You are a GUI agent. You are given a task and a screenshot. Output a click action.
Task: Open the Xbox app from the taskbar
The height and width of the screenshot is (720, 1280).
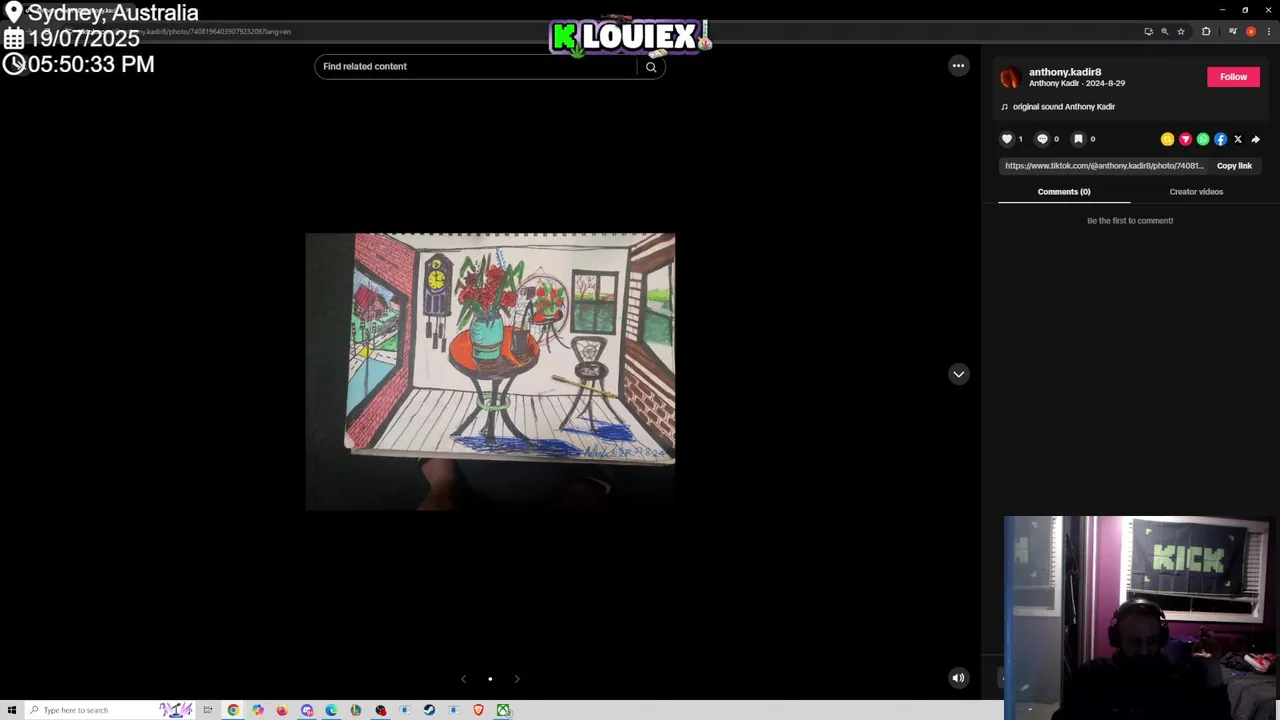[503, 710]
